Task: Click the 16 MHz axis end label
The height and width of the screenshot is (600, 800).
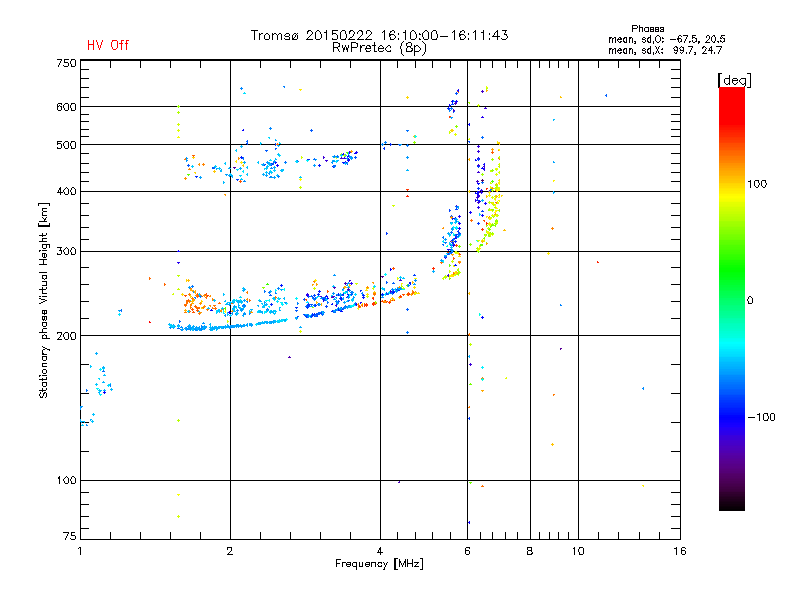Action: 680,551
